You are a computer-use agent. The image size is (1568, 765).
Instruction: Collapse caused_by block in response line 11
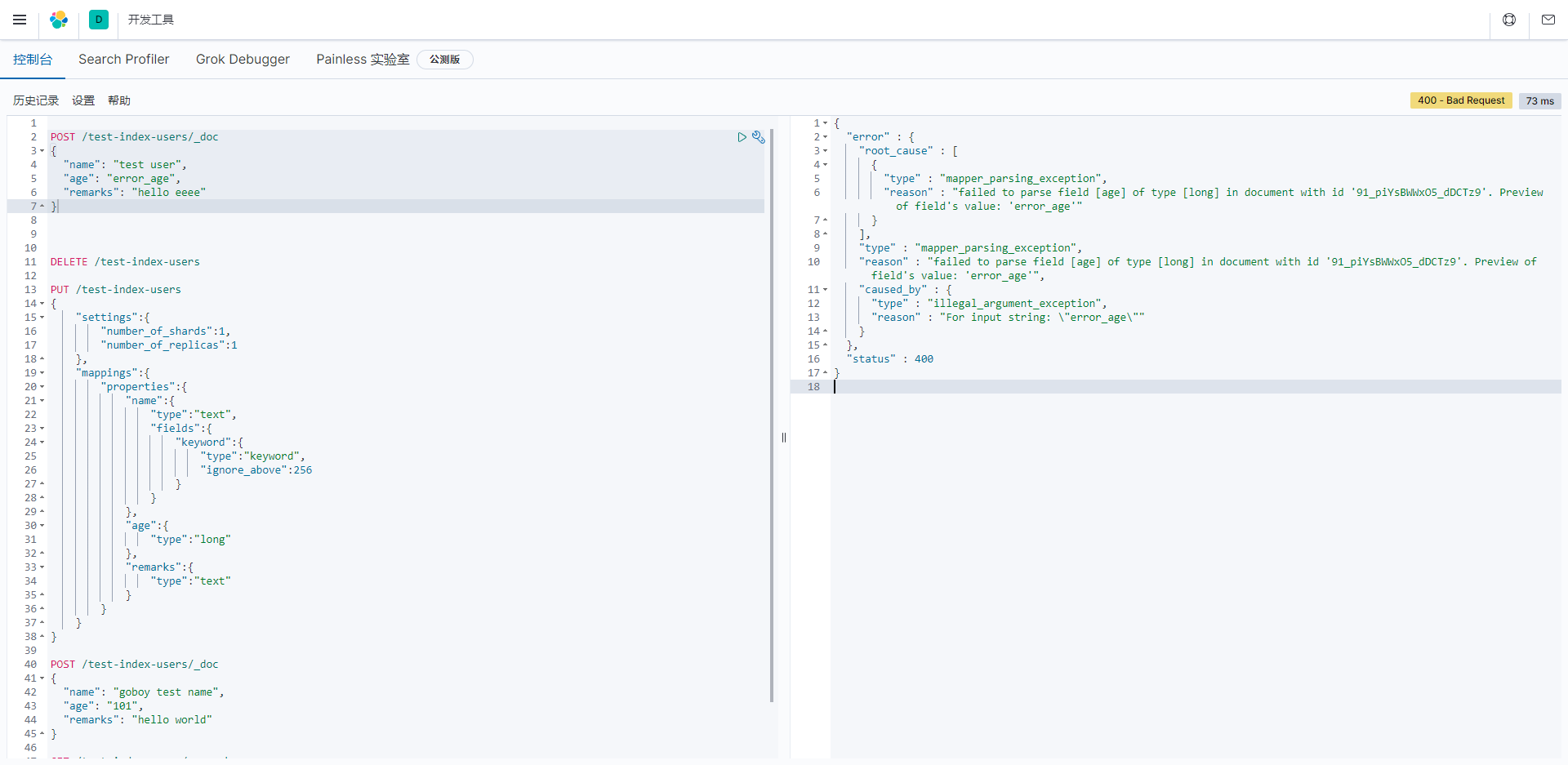coord(826,290)
